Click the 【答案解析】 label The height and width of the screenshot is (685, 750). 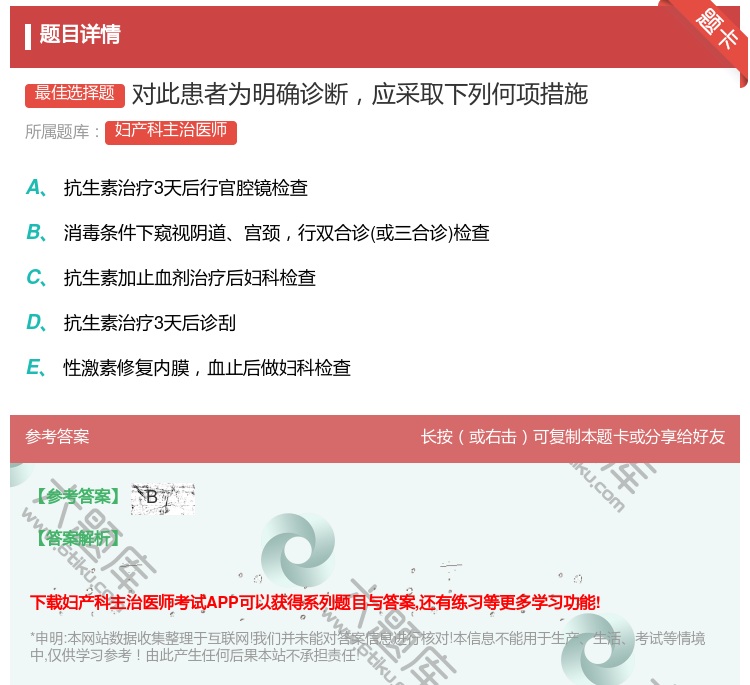[x=79, y=539]
